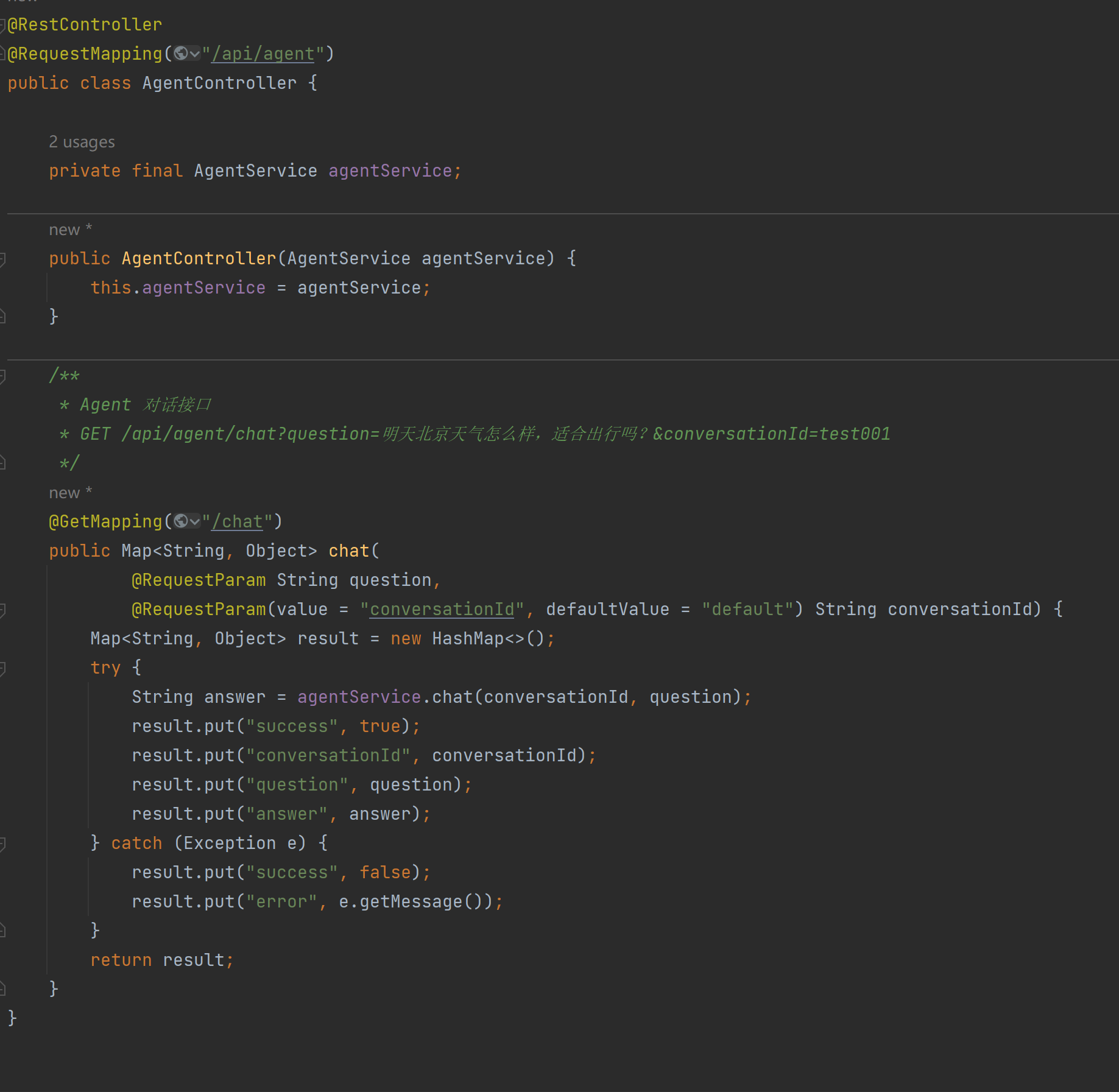This screenshot has width=1119, height=1092.
Task: Click the globe icon in @RequestMapping annotation
Action: tap(181, 54)
